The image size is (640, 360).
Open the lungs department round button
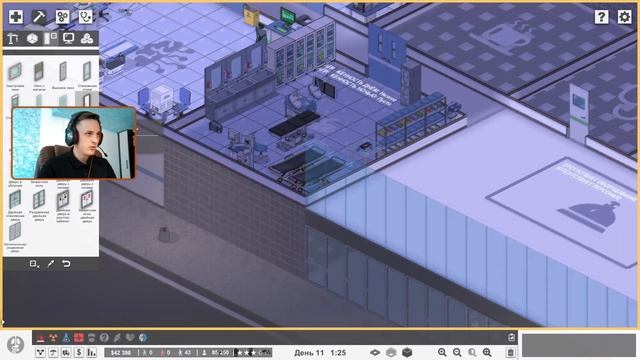pyautogui.click(x=16, y=344)
